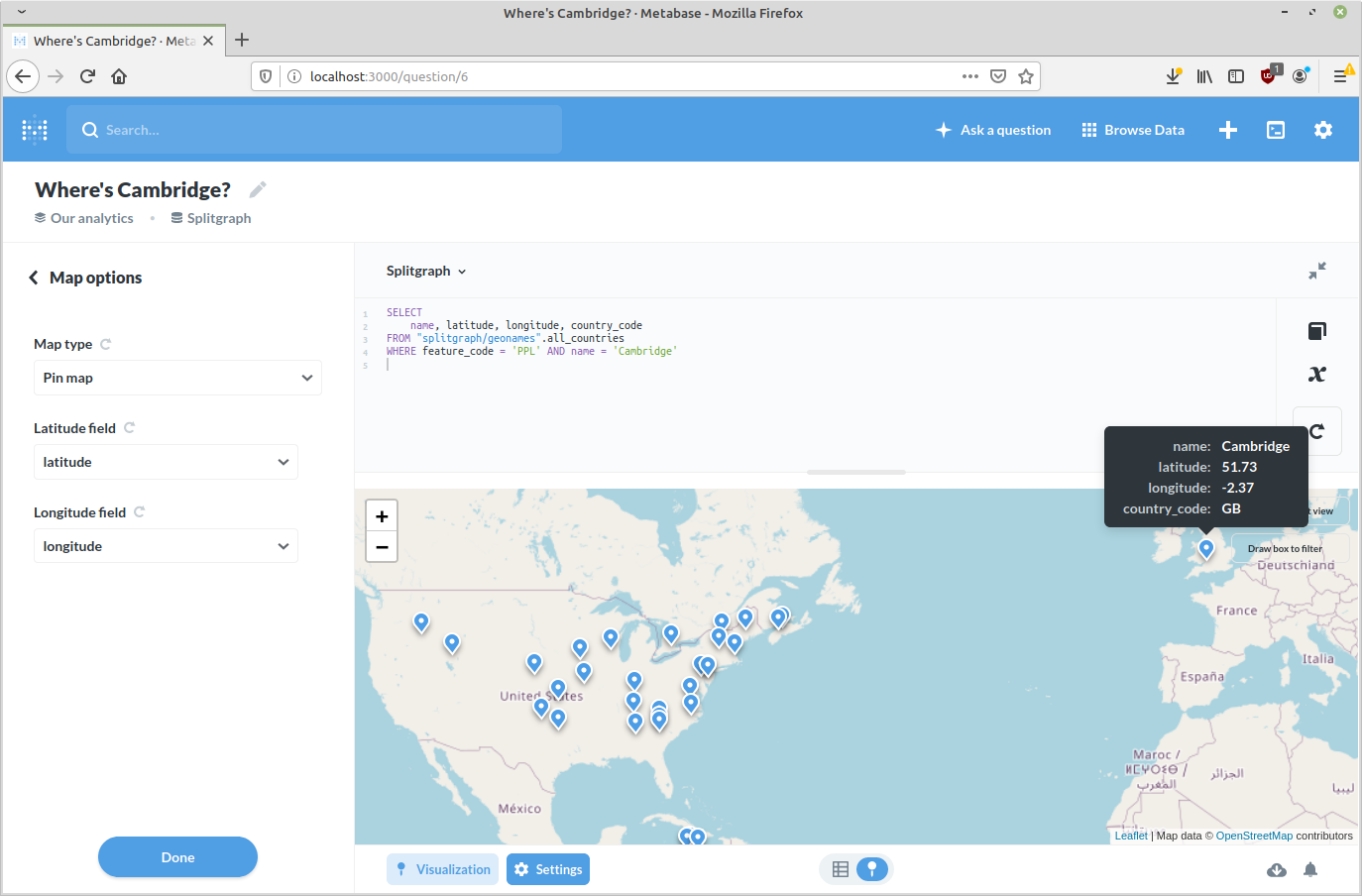
Task: Click the editor resize handle bar
Action: pyautogui.click(x=856, y=472)
